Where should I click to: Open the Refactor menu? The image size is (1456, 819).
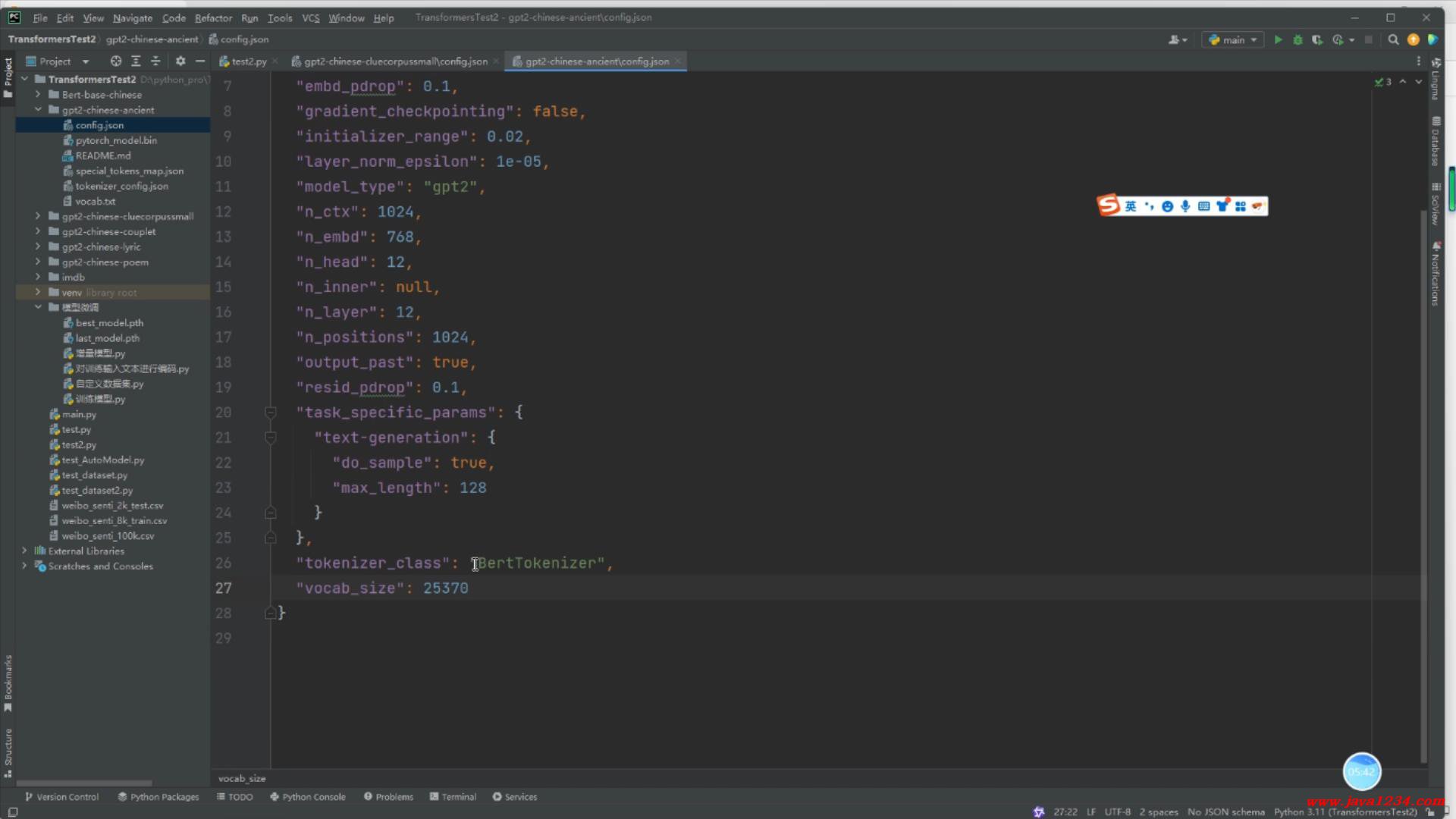pos(213,17)
